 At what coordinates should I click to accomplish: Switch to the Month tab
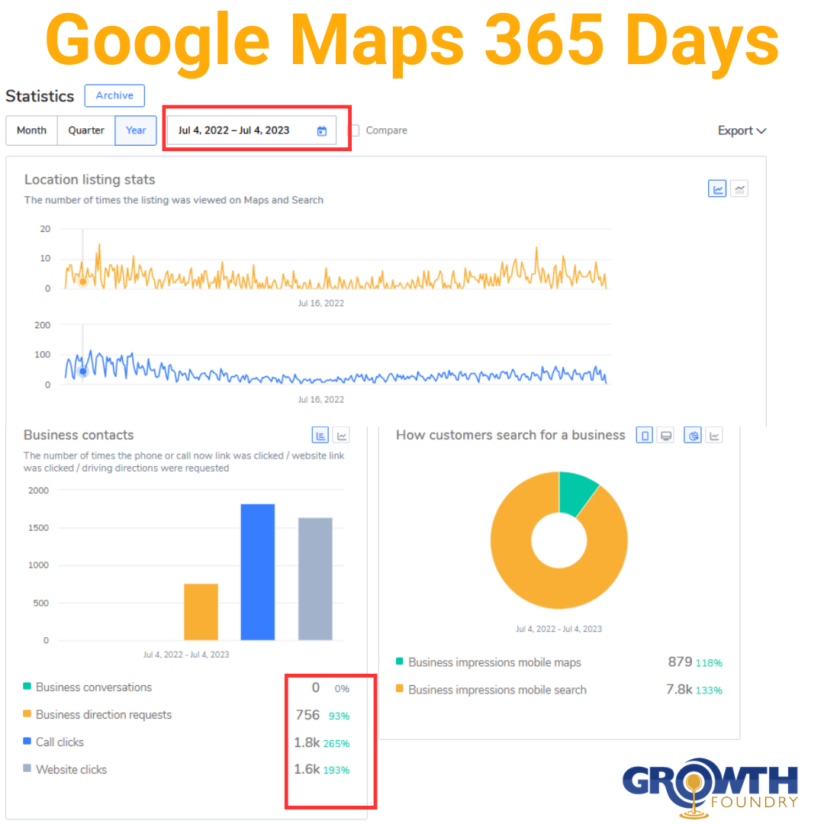coord(31,130)
